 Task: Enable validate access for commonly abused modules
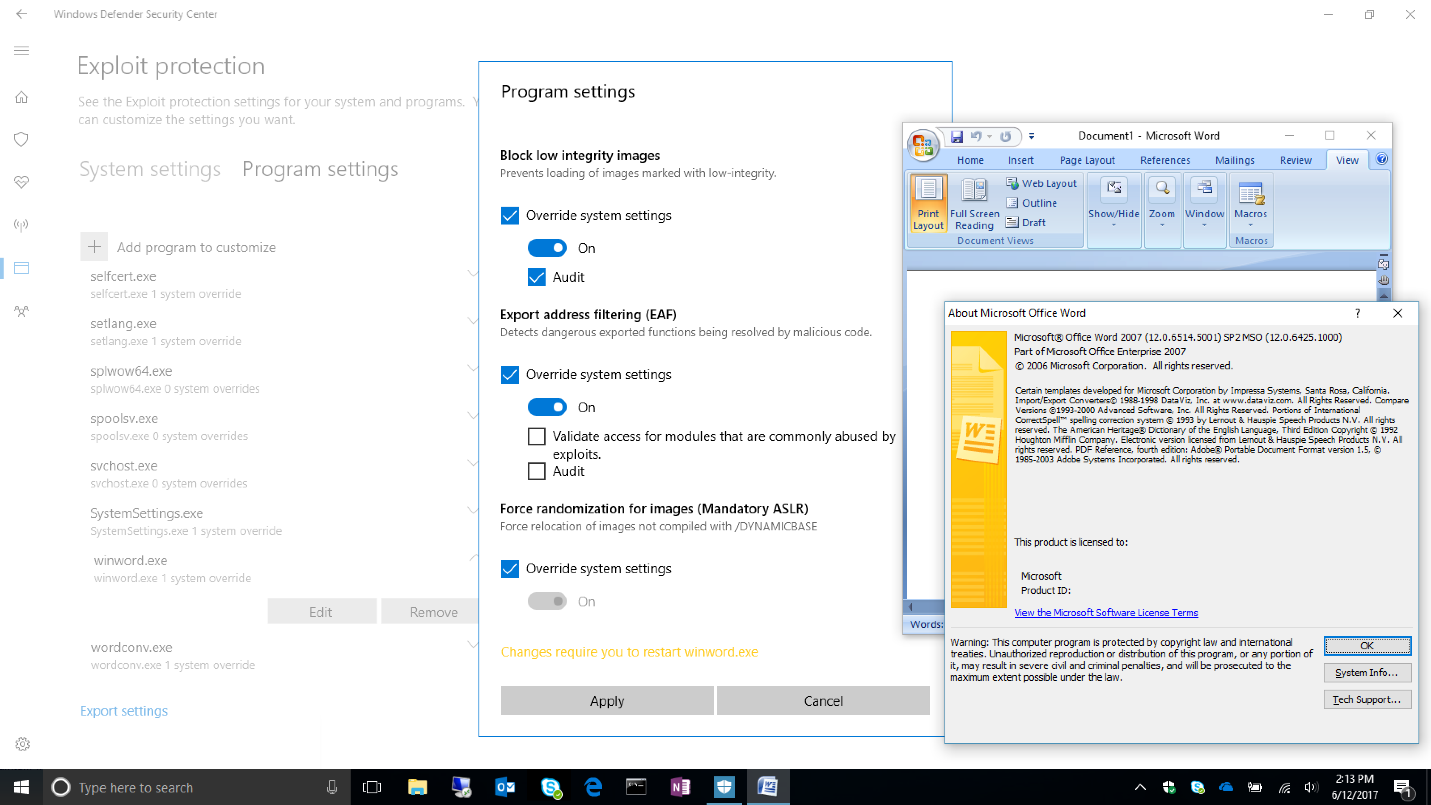pyautogui.click(x=537, y=436)
